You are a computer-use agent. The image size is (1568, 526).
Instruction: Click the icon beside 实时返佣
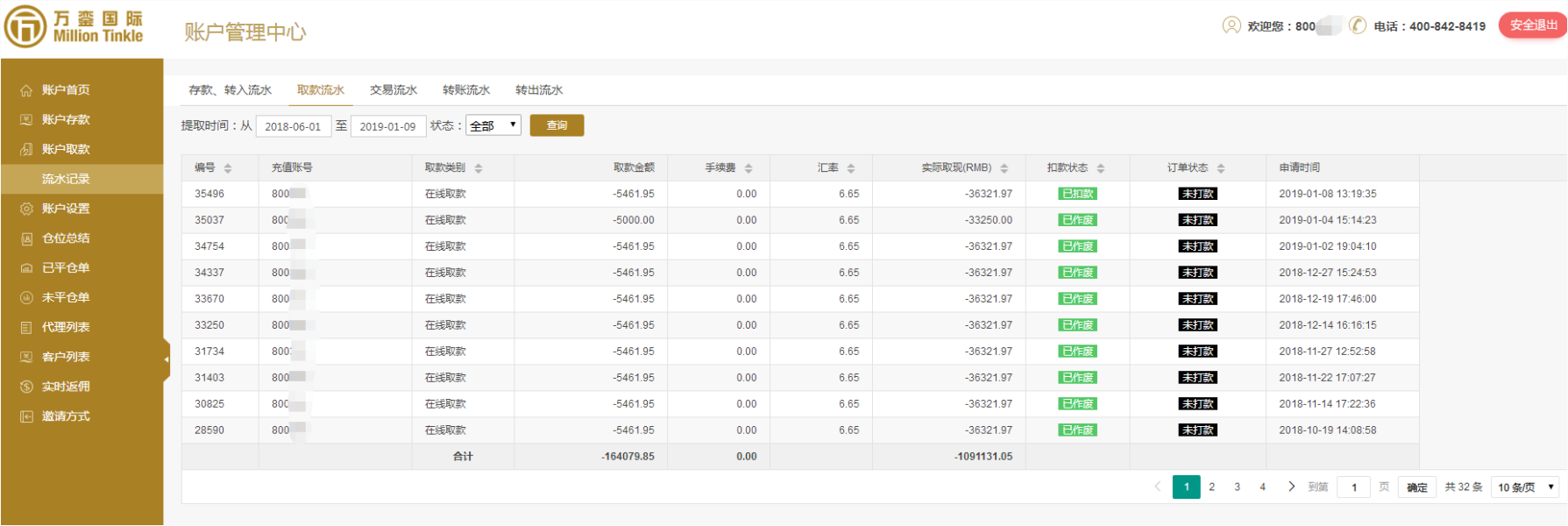tap(26, 387)
